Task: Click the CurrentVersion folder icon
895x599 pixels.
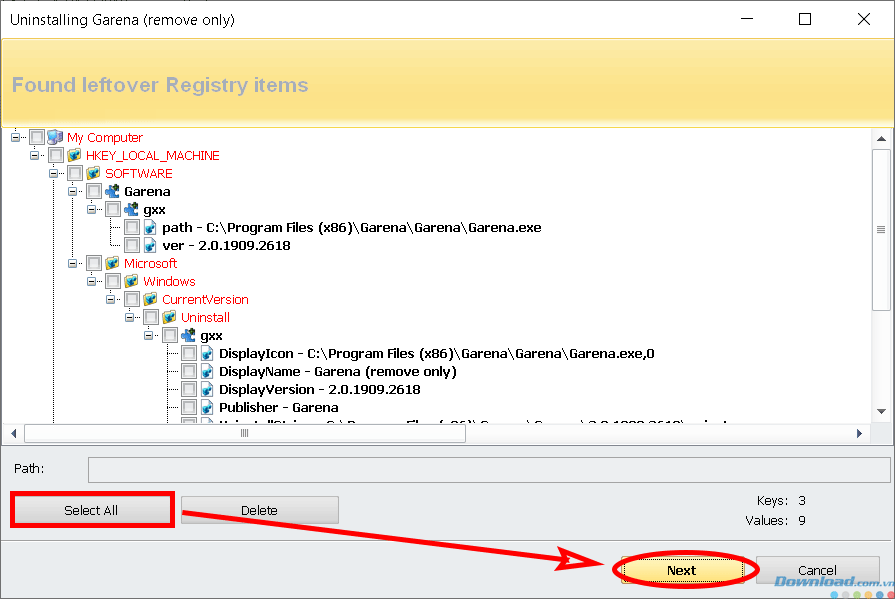Action: [x=151, y=299]
